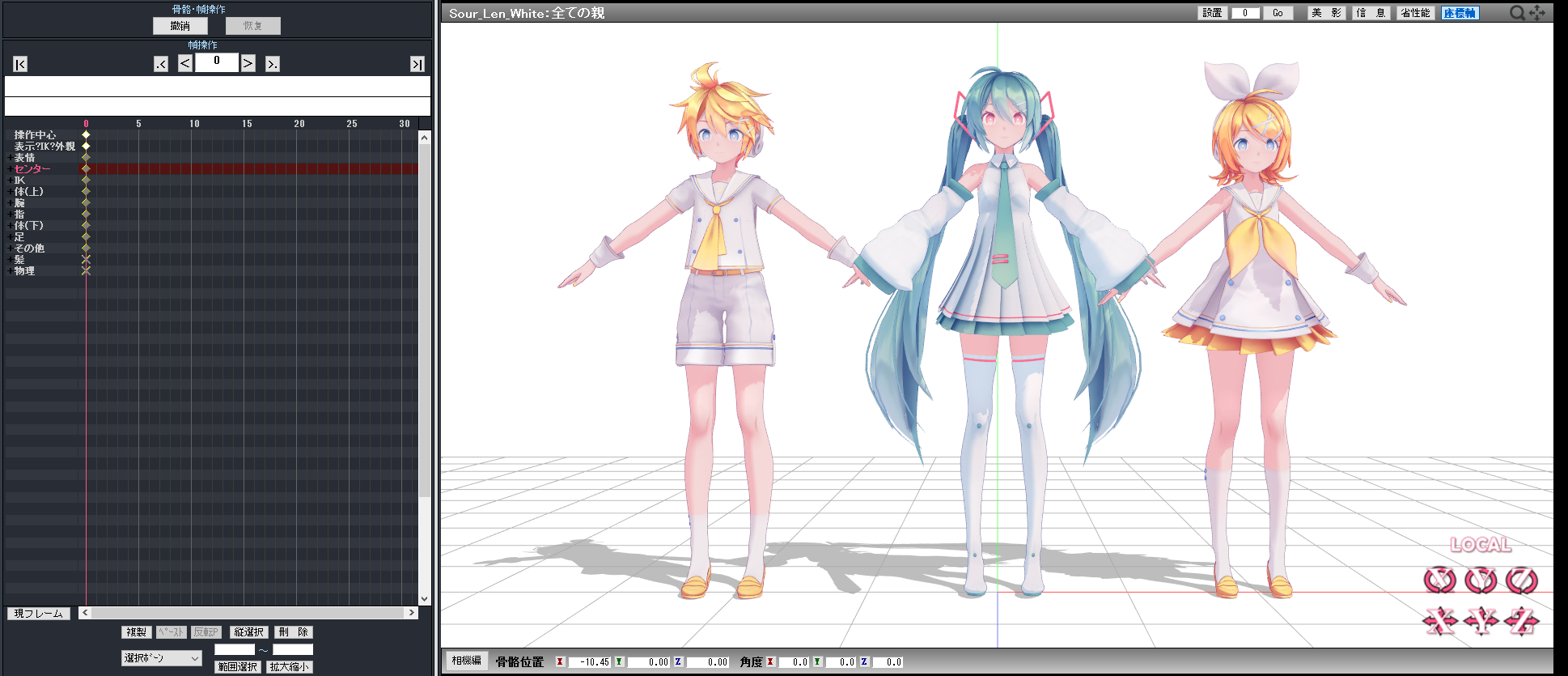Click the LOCAL X rotation gizmo
Viewport: 1568px width, 676px height.
click(1440, 580)
